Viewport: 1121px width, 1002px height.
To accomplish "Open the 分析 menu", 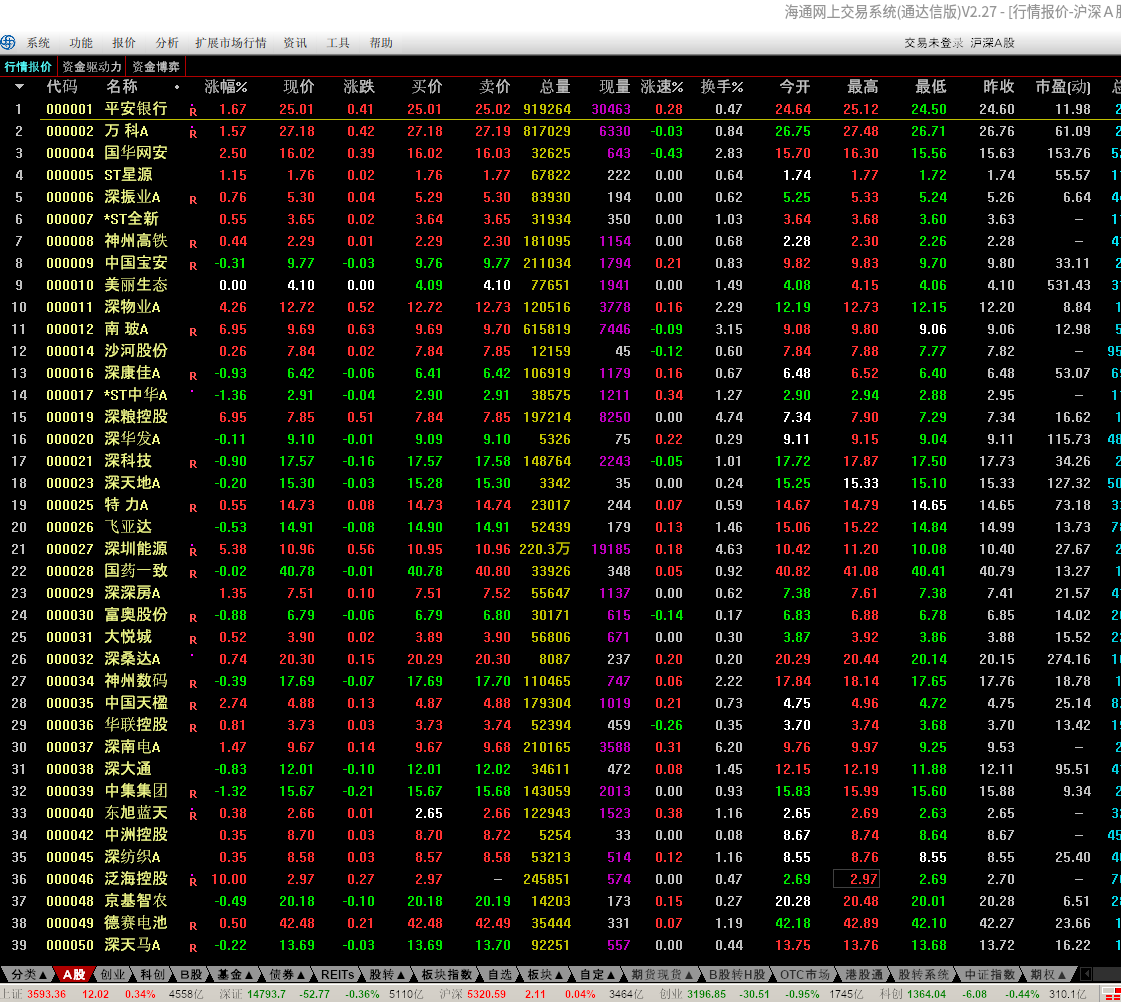I will [167, 43].
